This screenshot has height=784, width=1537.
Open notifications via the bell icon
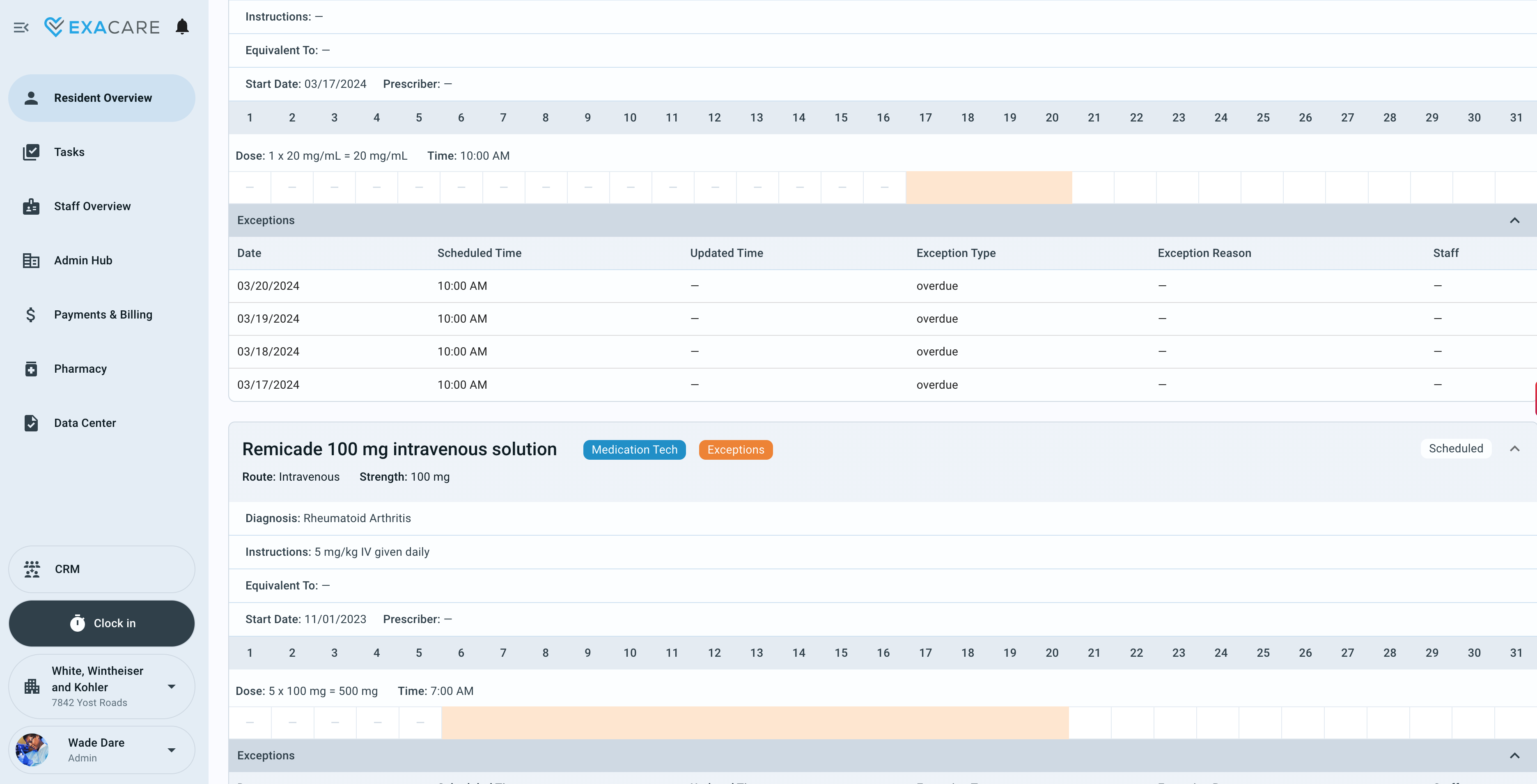point(182,26)
